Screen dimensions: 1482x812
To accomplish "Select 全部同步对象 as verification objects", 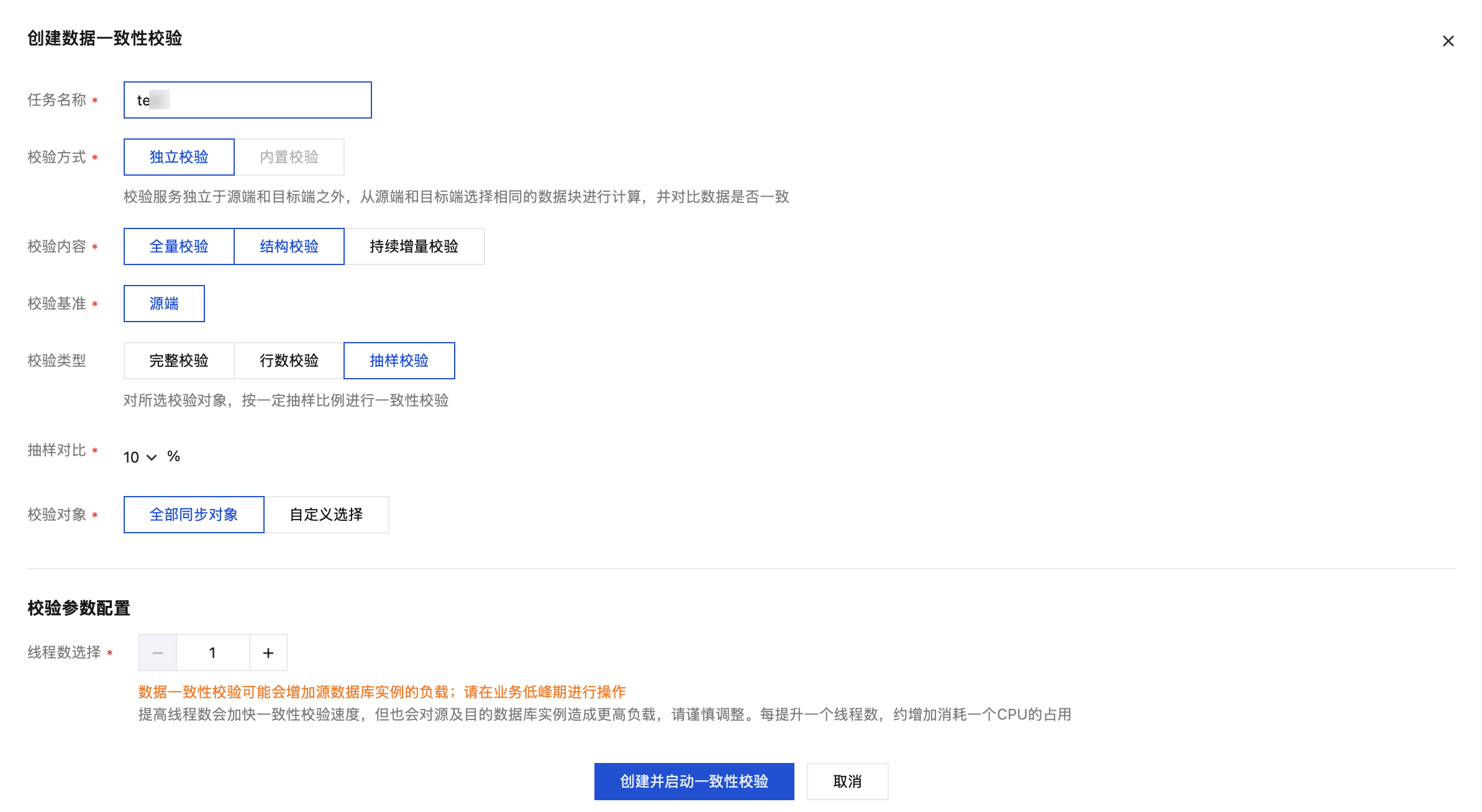I will (x=194, y=515).
